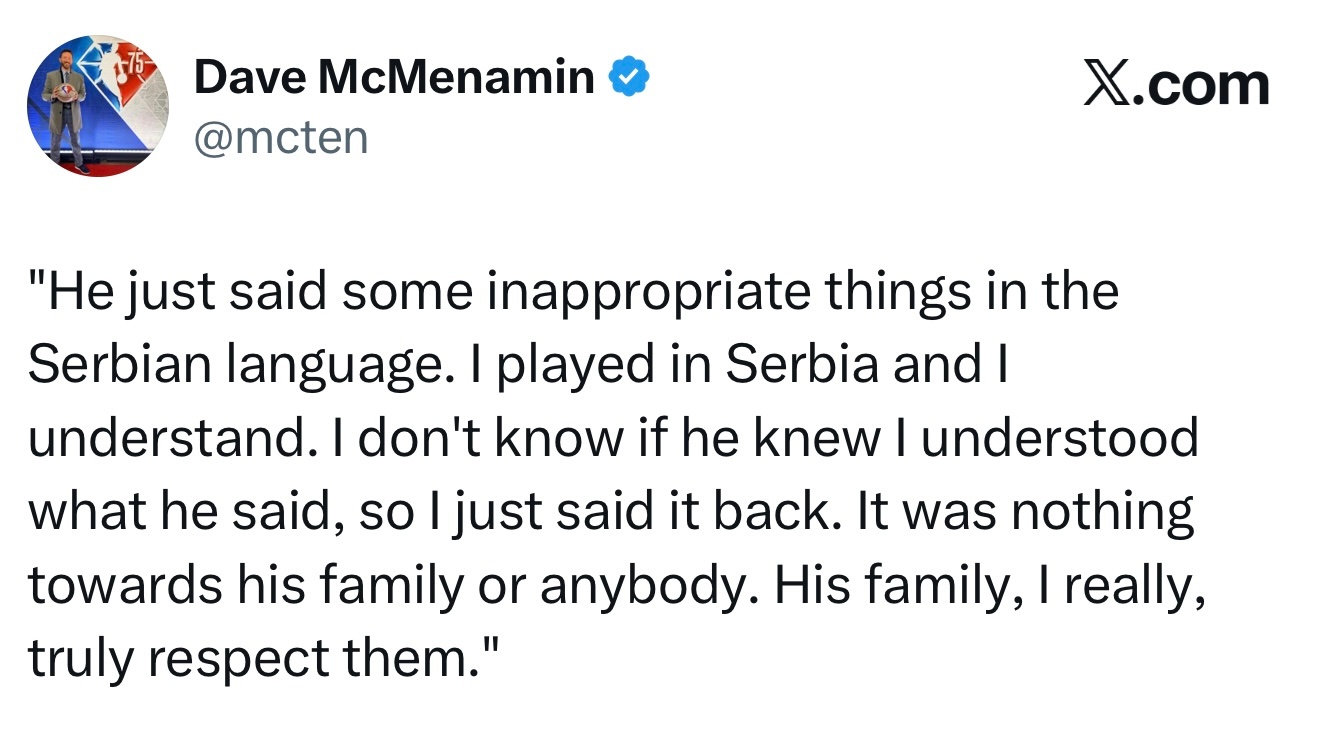Open Dave McMenamin's profile picture
Screen dimensions: 1320x740
tap(97, 106)
